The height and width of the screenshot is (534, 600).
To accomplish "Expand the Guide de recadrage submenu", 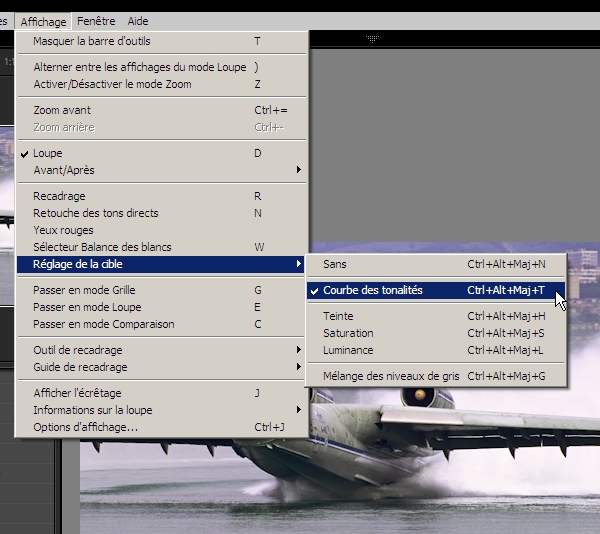I will click(161, 367).
